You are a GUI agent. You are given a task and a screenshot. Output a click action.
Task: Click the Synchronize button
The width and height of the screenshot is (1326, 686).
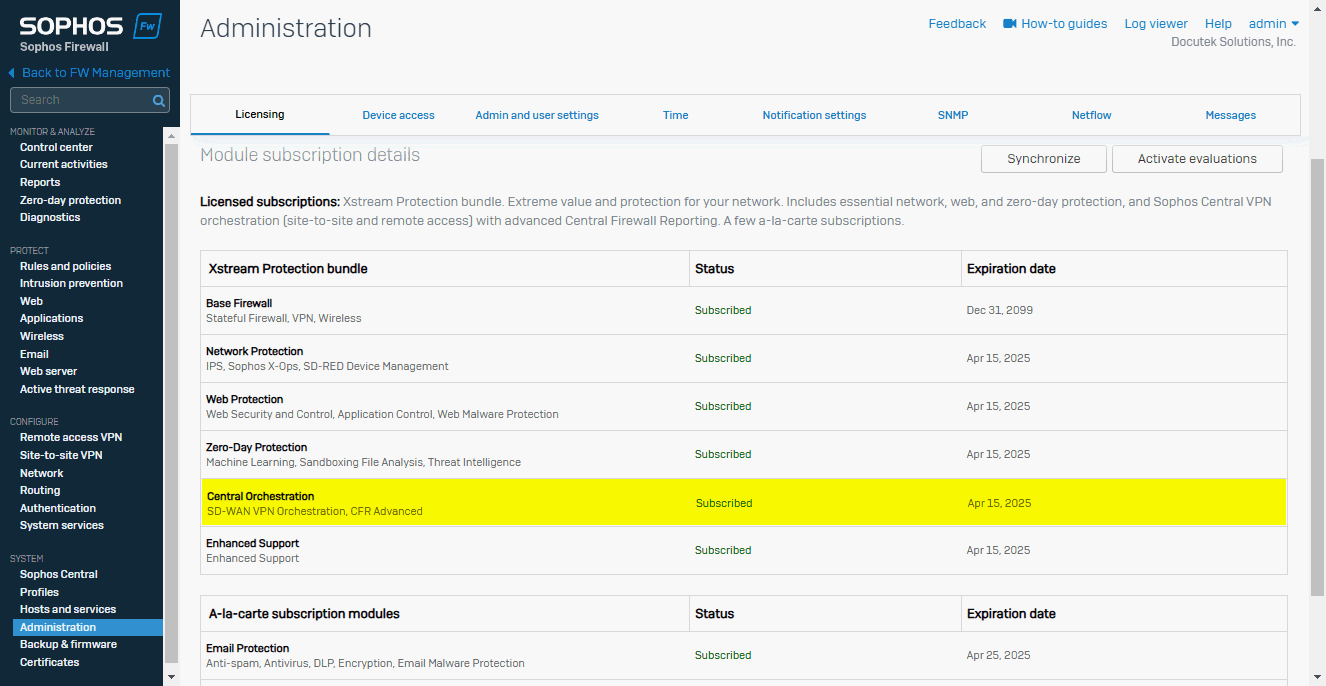[1044, 159]
